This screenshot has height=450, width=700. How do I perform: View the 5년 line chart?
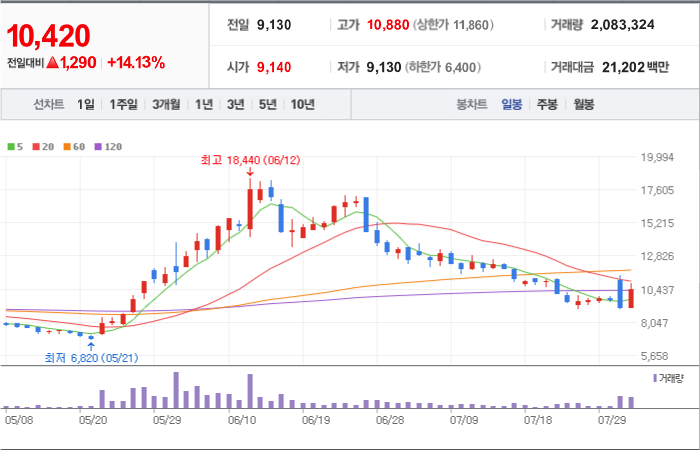[x=267, y=104]
